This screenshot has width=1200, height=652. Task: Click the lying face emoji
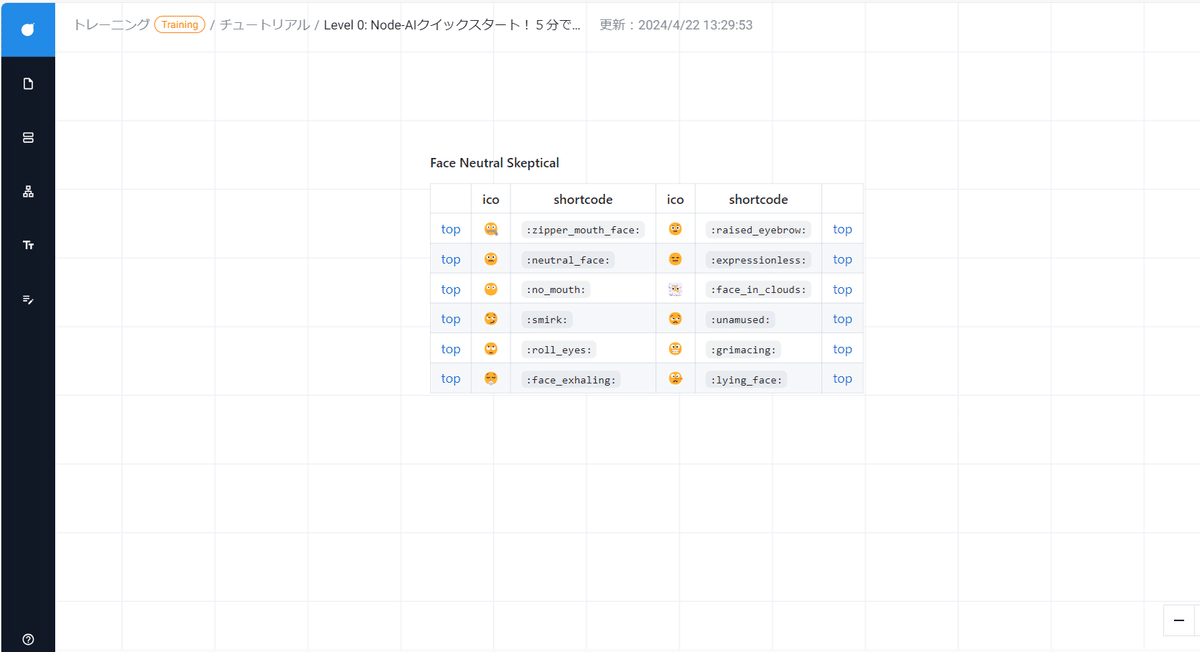[x=675, y=378]
